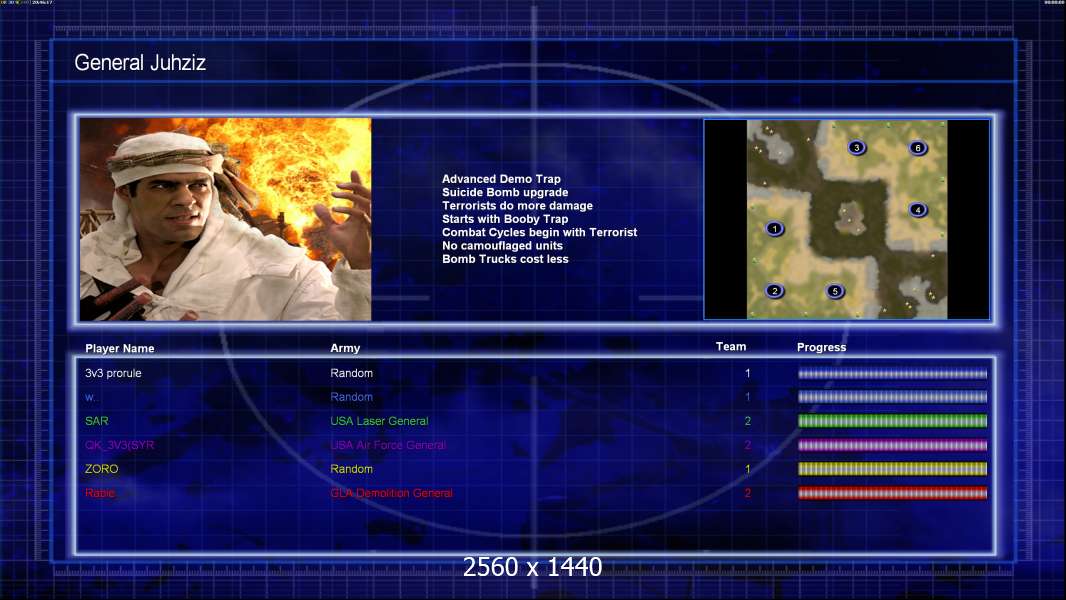Select player name 3v3 prorule

[114, 373]
